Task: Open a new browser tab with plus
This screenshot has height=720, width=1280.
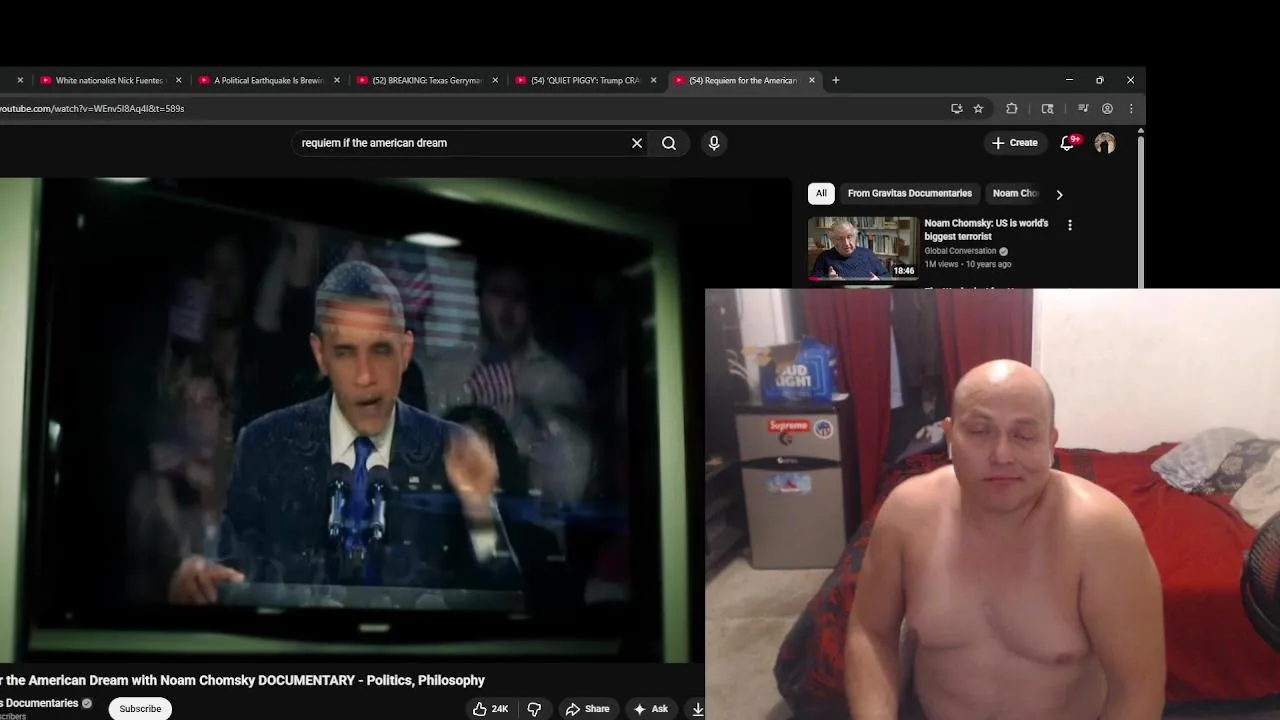Action: [x=836, y=80]
